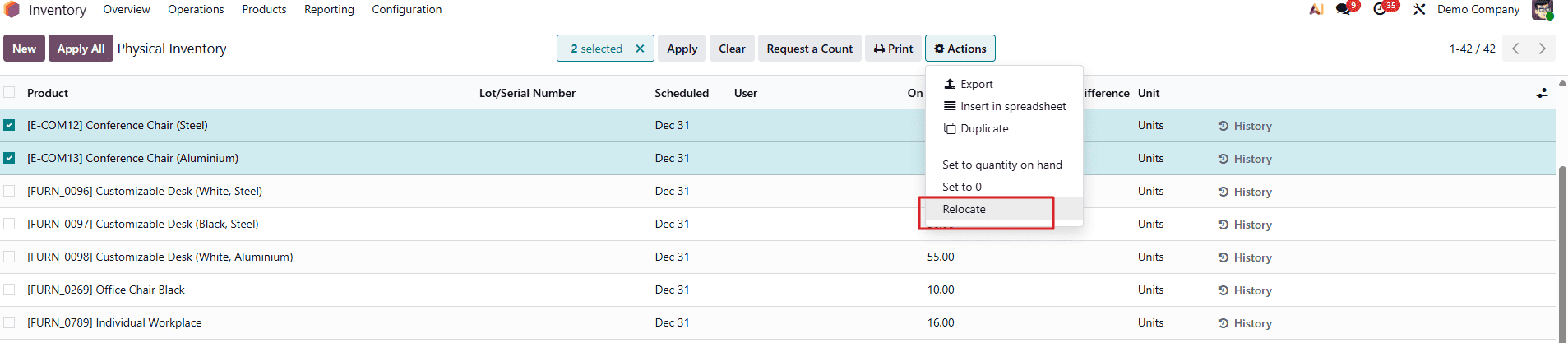Image resolution: width=1568 pixels, height=343 pixels.
Task: Check the FURN_0098 Customizable Desk row
Action: coord(9,257)
